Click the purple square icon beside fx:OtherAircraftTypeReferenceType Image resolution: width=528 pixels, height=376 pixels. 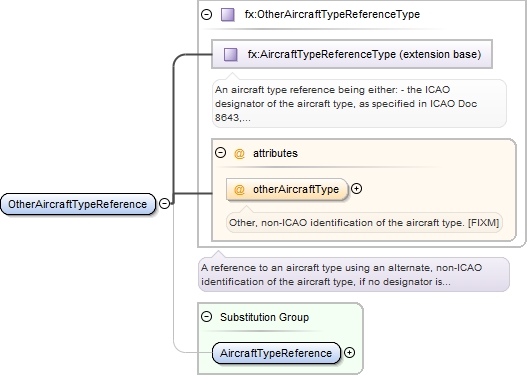(x=228, y=15)
